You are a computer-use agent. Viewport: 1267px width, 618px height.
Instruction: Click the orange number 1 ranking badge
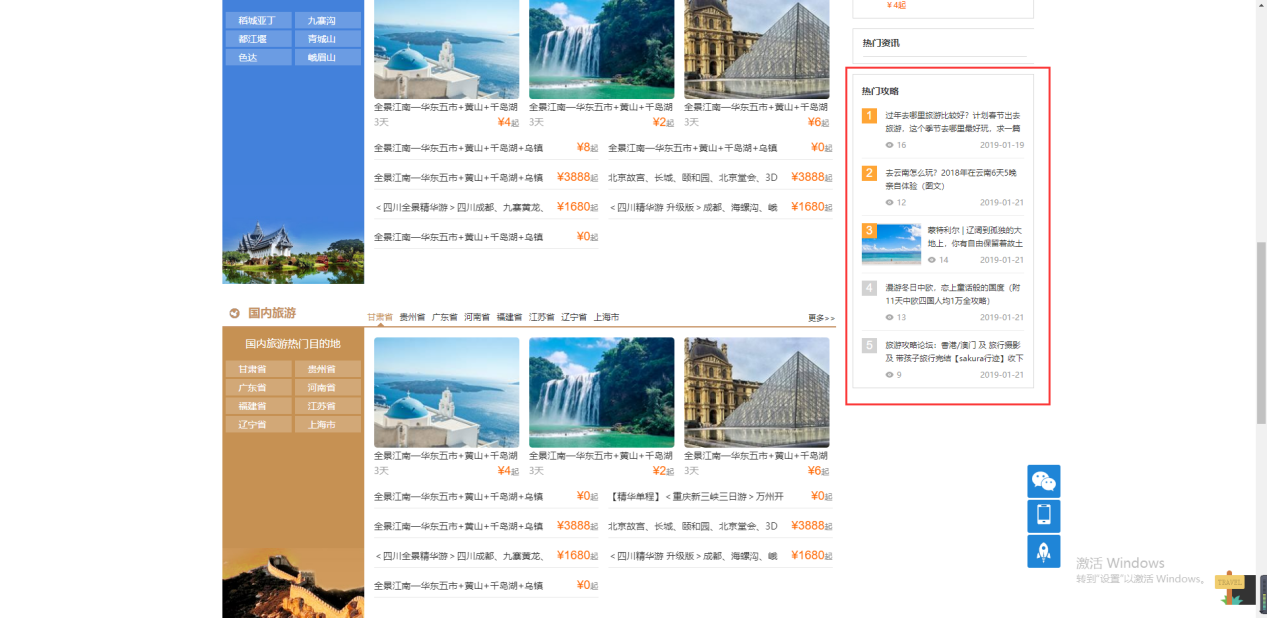tap(869, 116)
